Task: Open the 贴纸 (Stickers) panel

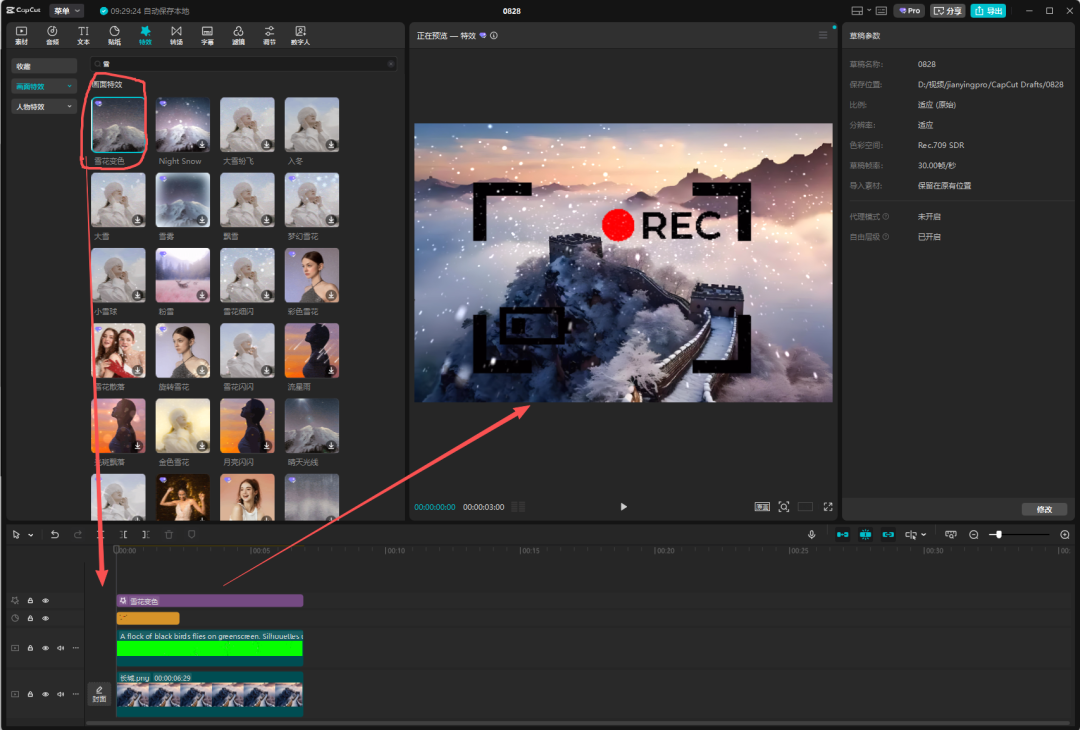Action: pos(114,35)
